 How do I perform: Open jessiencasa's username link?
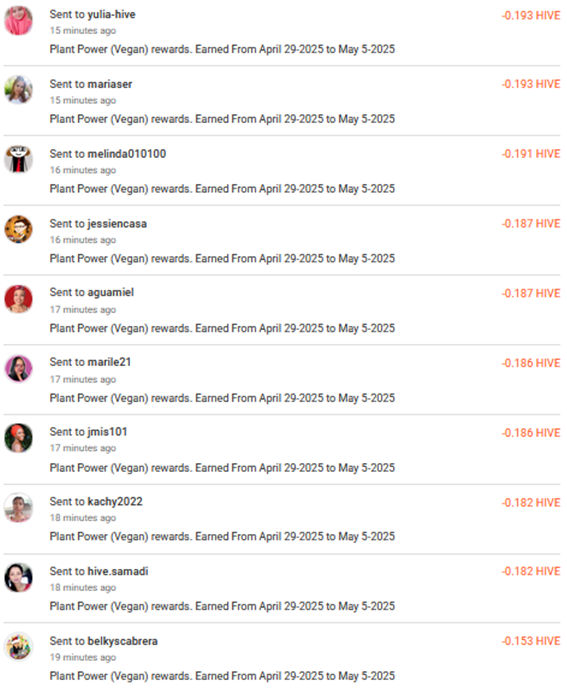[x=117, y=224]
